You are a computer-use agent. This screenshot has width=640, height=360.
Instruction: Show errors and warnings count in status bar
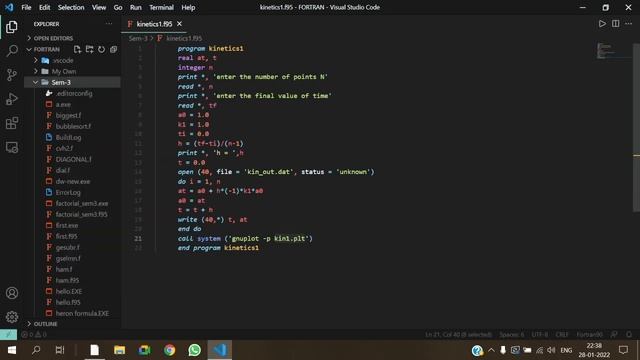tap(34, 335)
